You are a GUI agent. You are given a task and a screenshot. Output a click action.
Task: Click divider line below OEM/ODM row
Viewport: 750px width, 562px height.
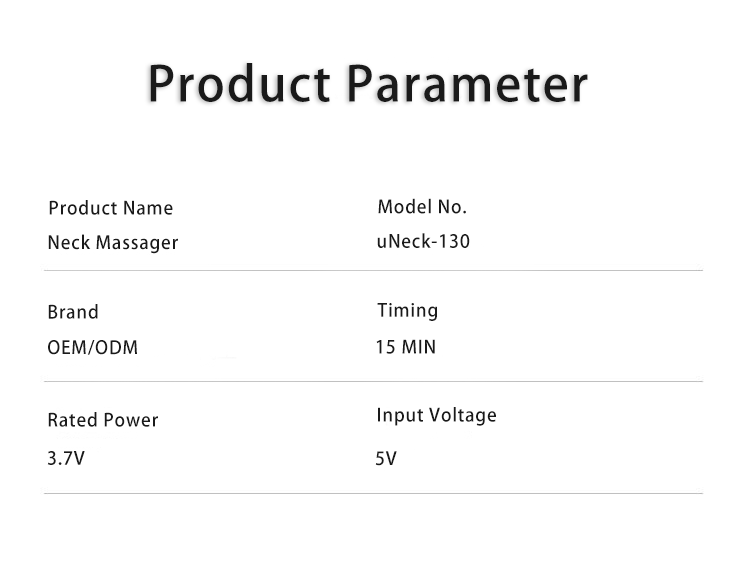click(373, 381)
